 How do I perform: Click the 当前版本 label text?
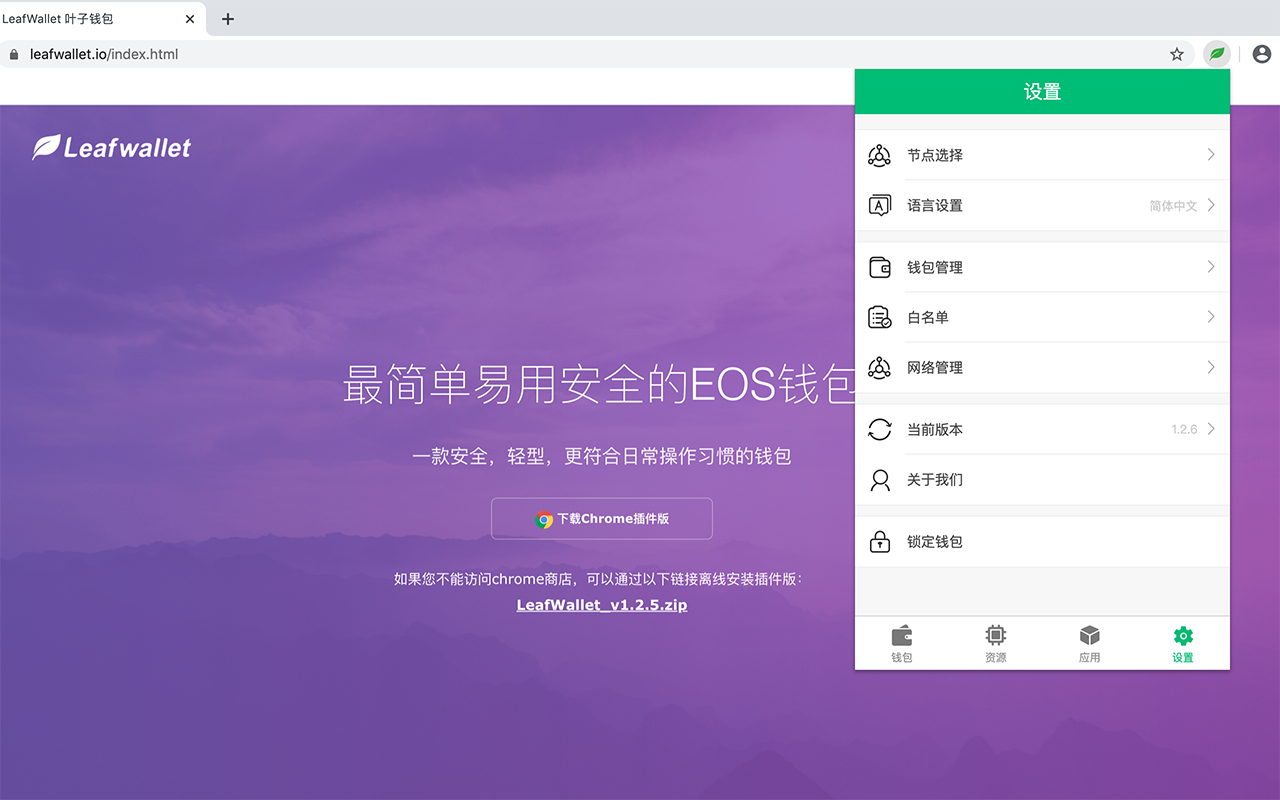click(935, 429)
